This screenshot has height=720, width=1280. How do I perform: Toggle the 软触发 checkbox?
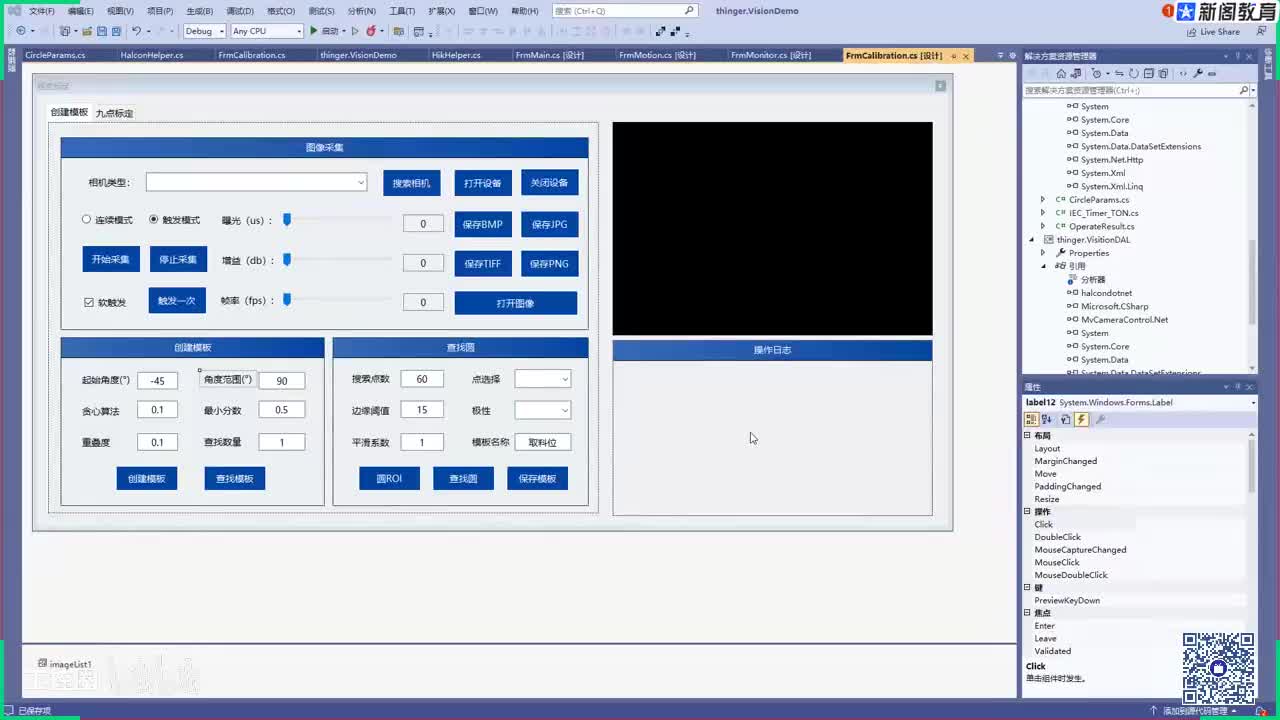(89, 302)
